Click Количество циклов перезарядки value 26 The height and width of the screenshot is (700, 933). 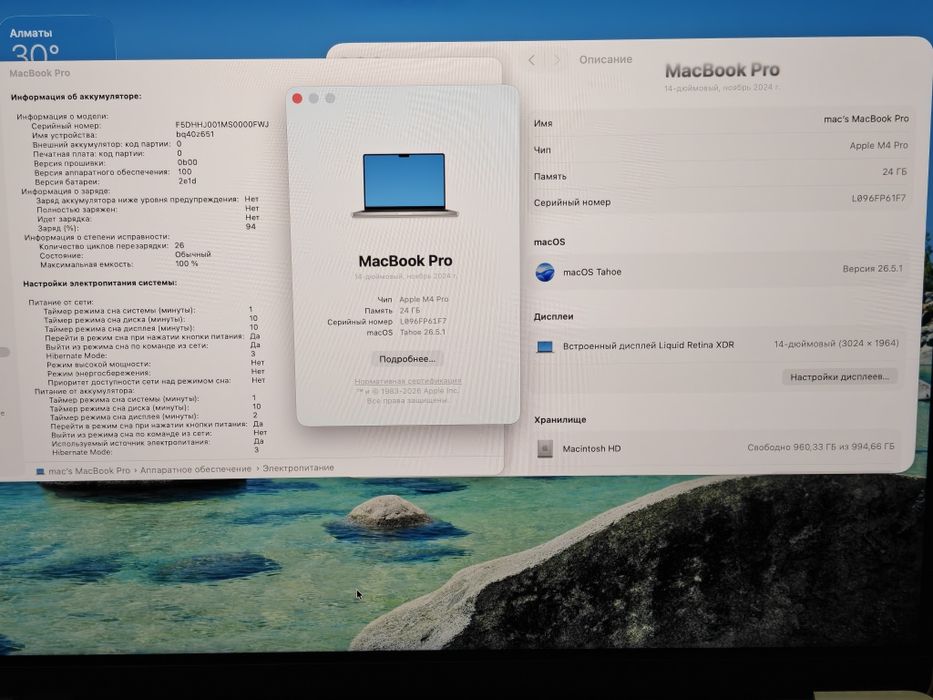click(180, 245)
